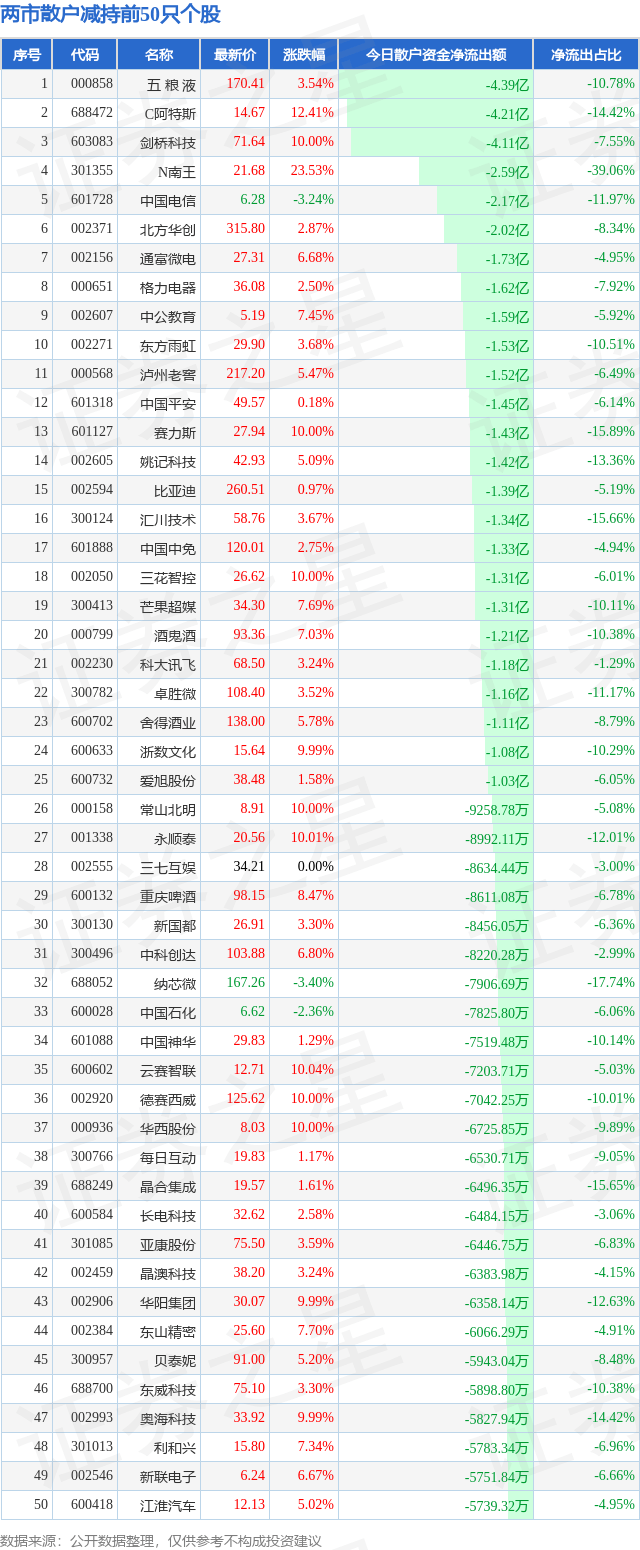This screenshot has height=1550, width=640.
Task: Click the 涨跌幅 column header
Action: 304,55
